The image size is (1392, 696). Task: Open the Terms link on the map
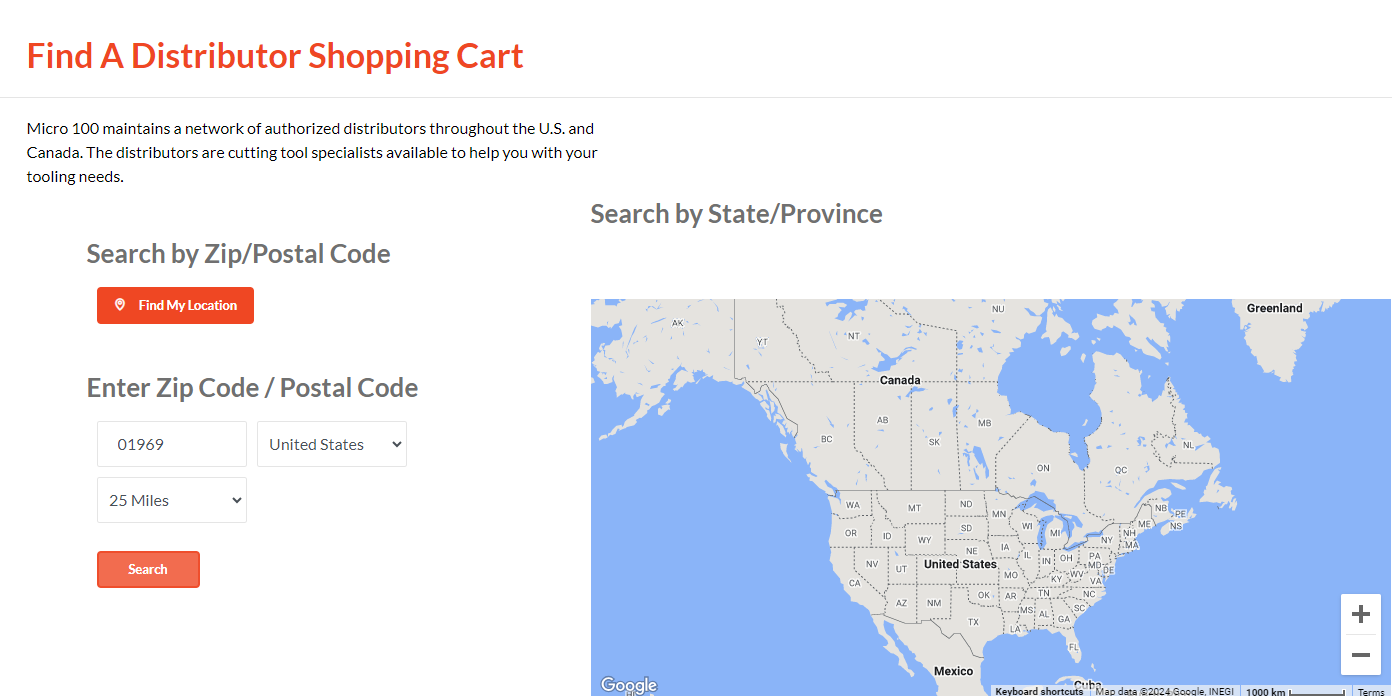(1370, 691)
